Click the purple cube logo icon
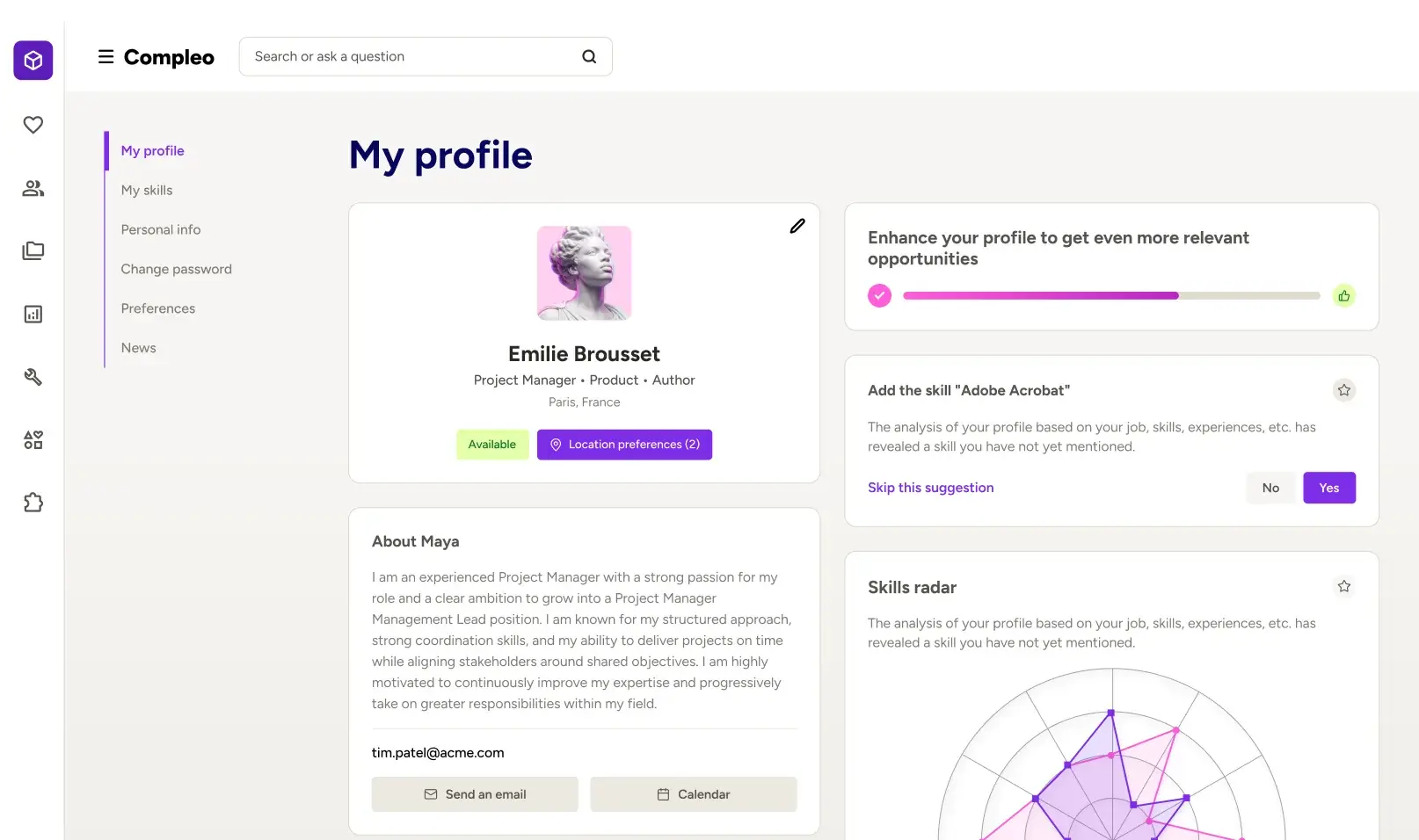 (x=33, y=61)
